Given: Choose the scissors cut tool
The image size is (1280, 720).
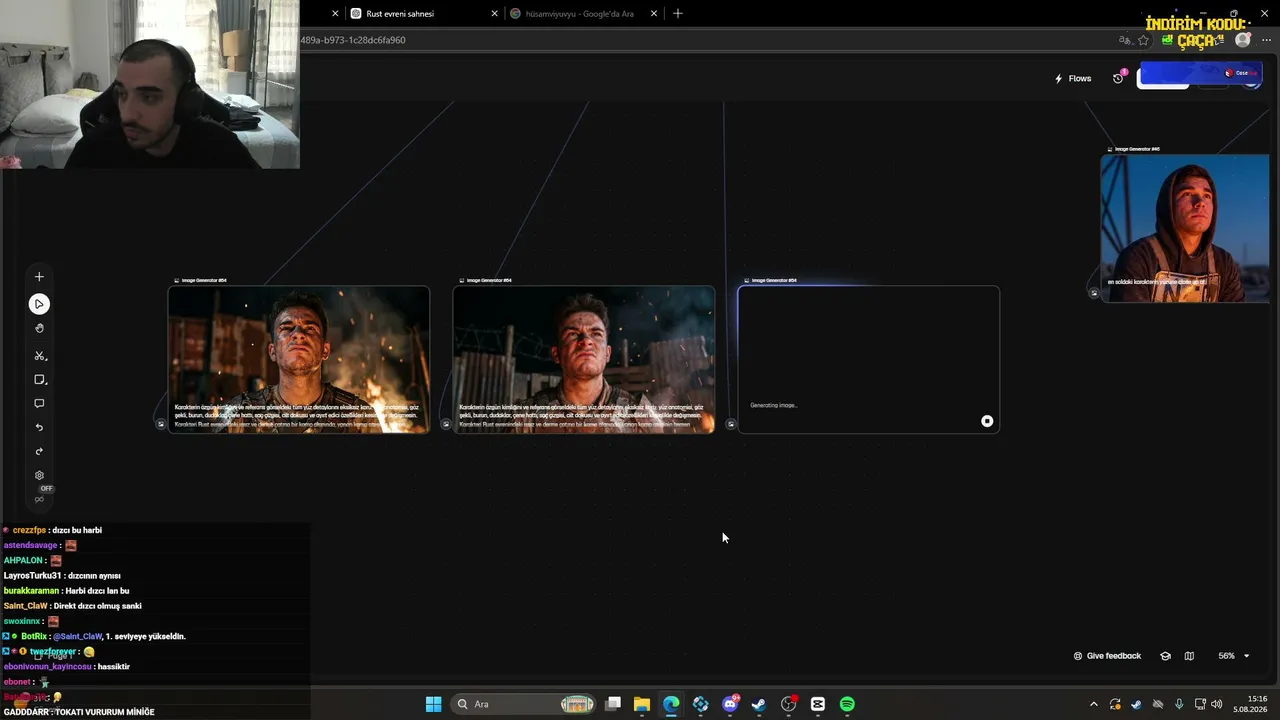Looking at the screenshot, I should [x=39, y=356].
